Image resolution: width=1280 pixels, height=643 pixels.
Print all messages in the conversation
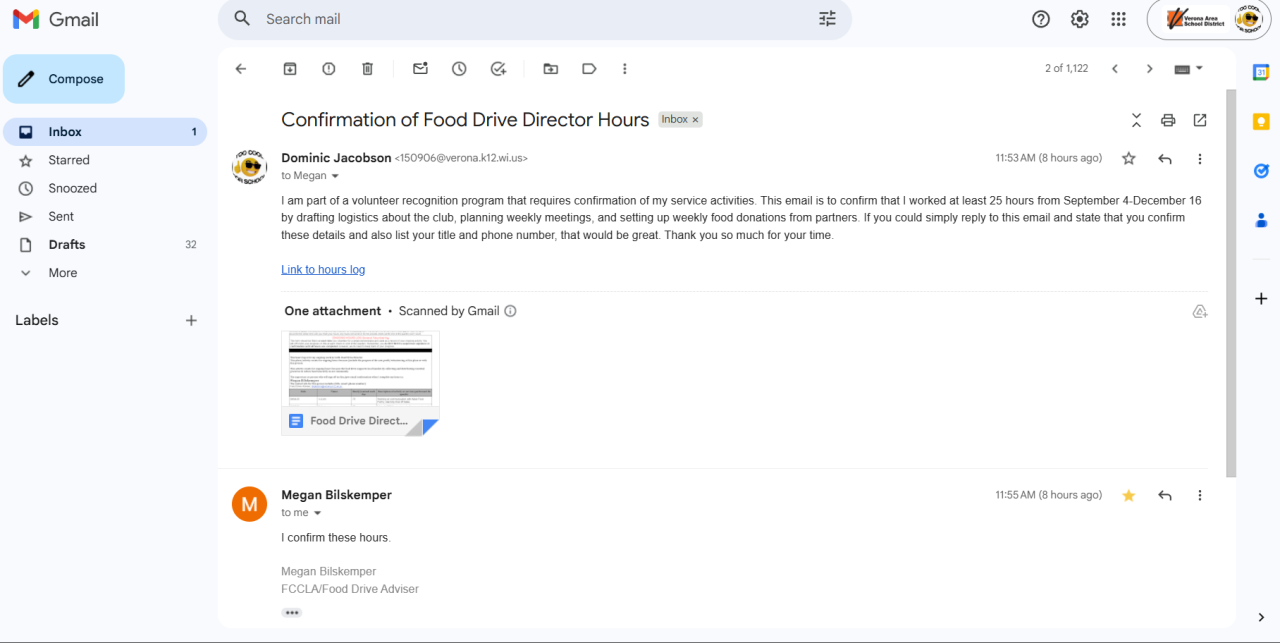coord(1168,120)
